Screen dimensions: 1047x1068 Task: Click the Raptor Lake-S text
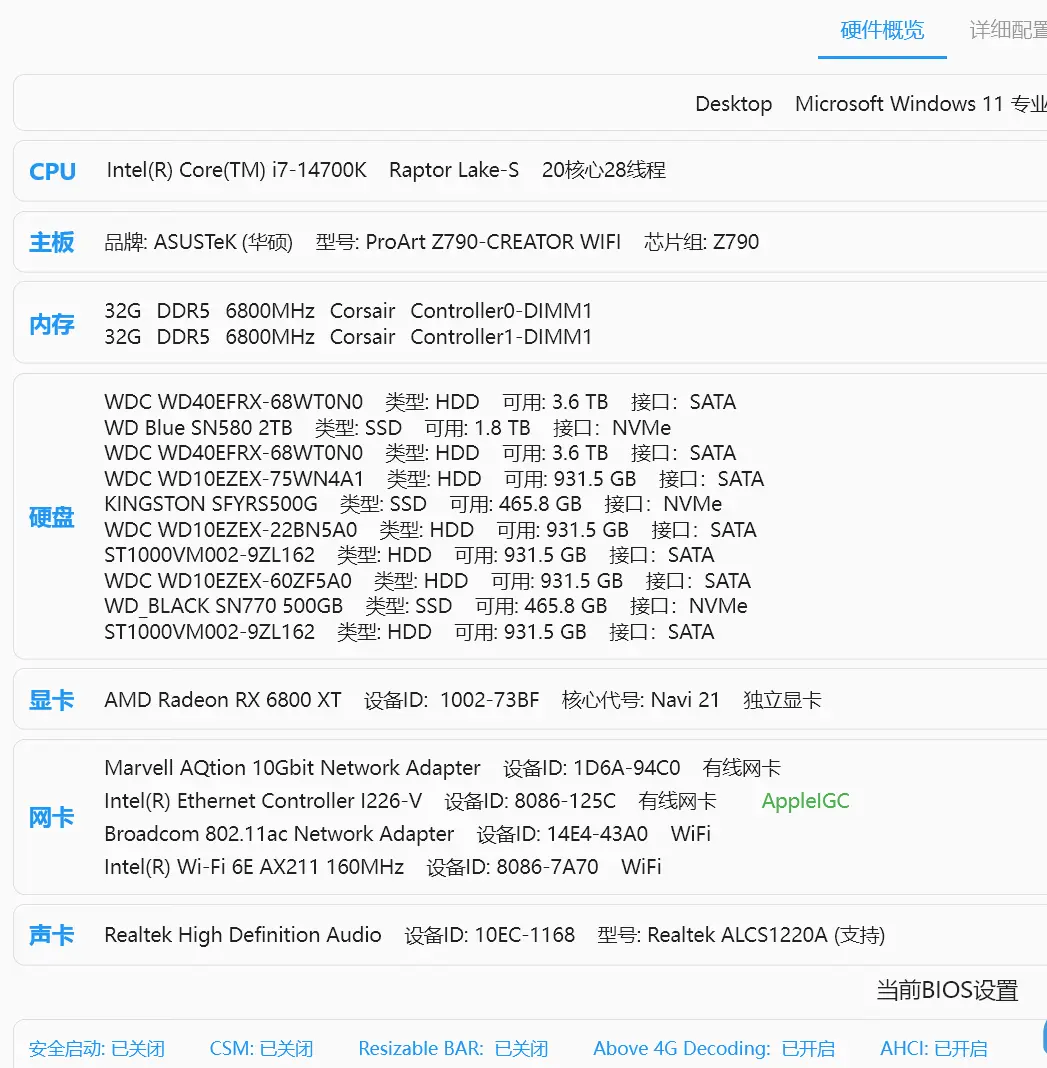(454, 170)
